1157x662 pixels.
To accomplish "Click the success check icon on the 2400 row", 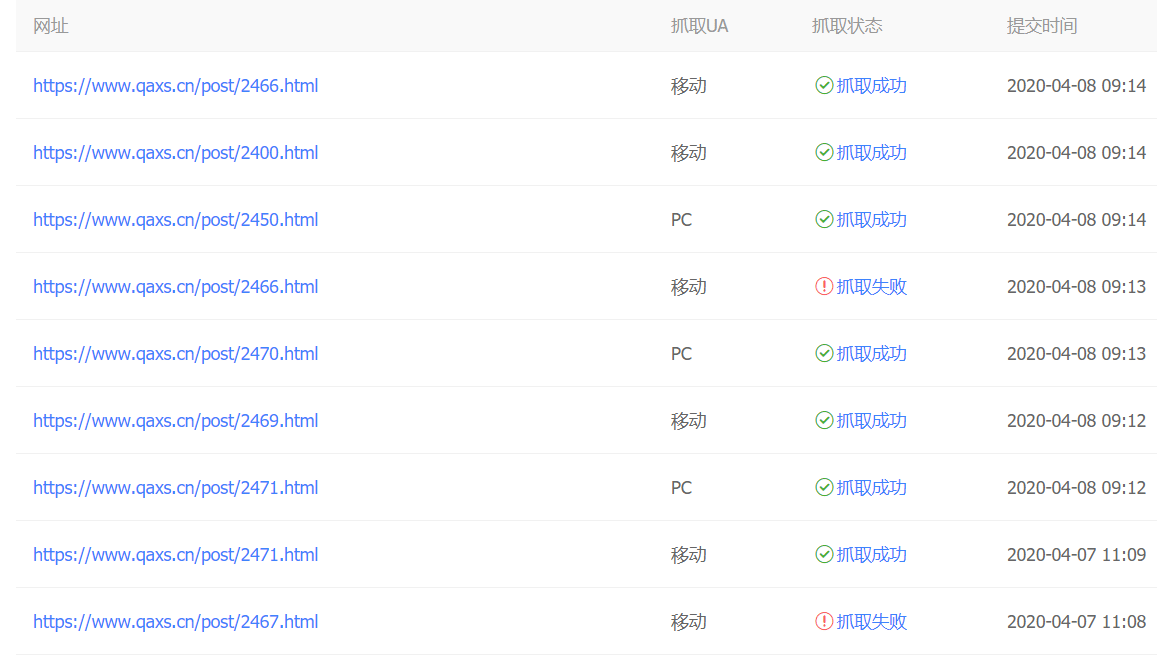I will tap(823, 152).
